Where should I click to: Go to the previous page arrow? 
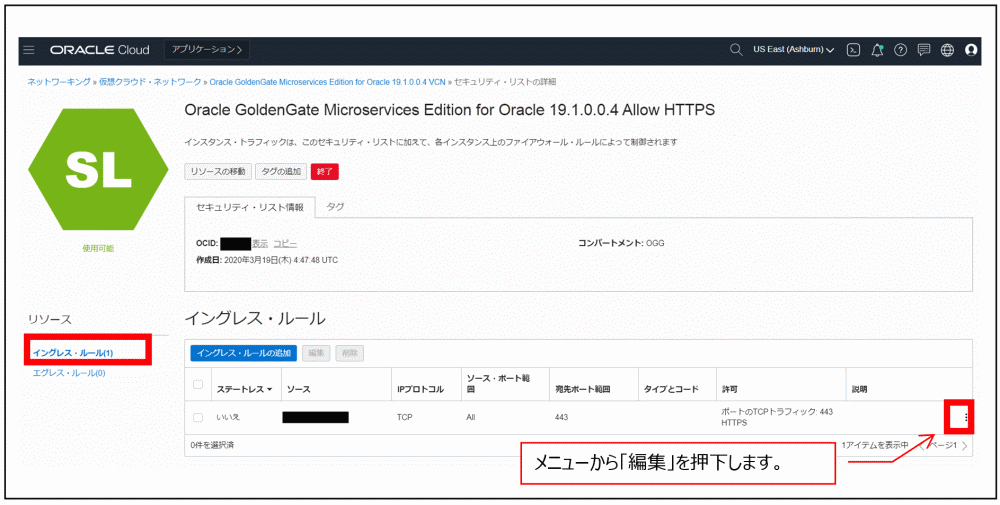tap(923, 445)
